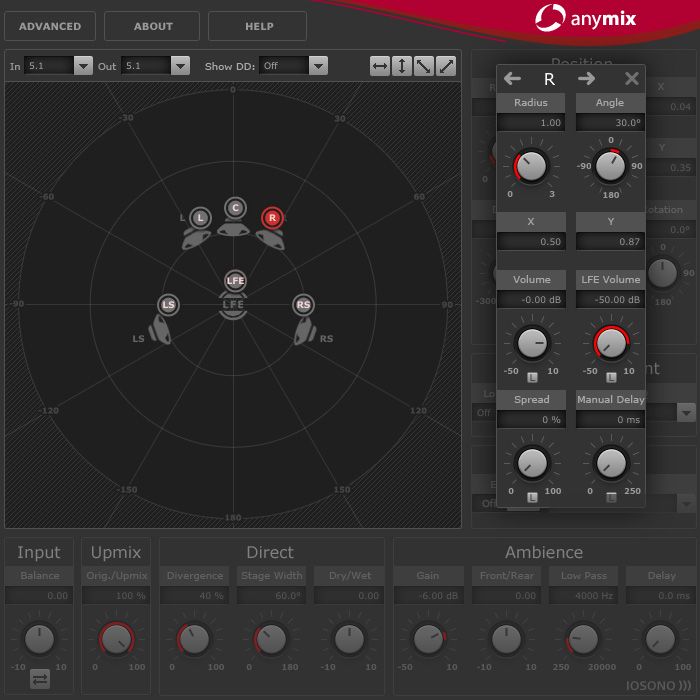Click the Angle value field showing 30.0°

pyautogui.click(x=610, y=123)
